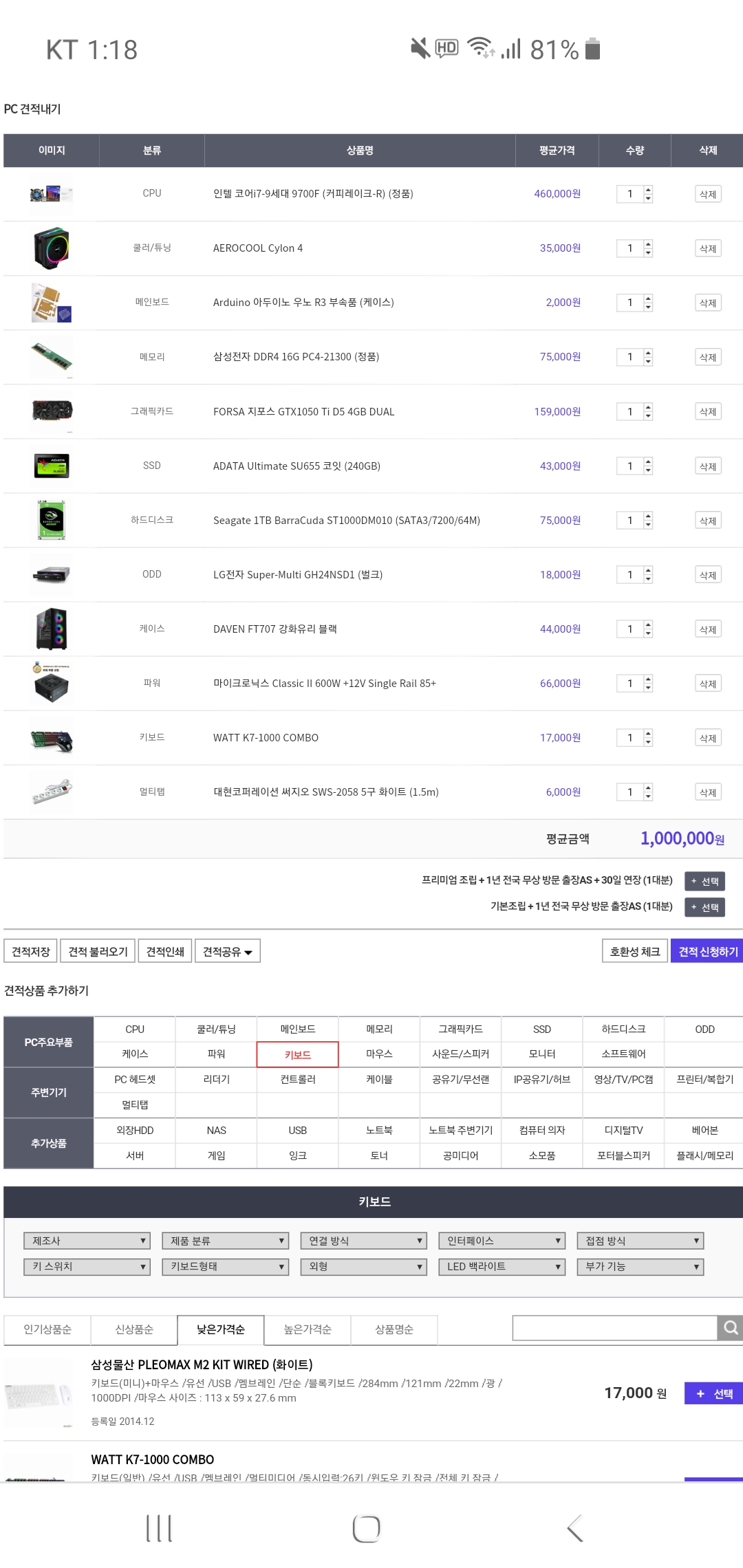
Task: Expand the 키 스위치 filter dropdown
Action: (87, 1266)
